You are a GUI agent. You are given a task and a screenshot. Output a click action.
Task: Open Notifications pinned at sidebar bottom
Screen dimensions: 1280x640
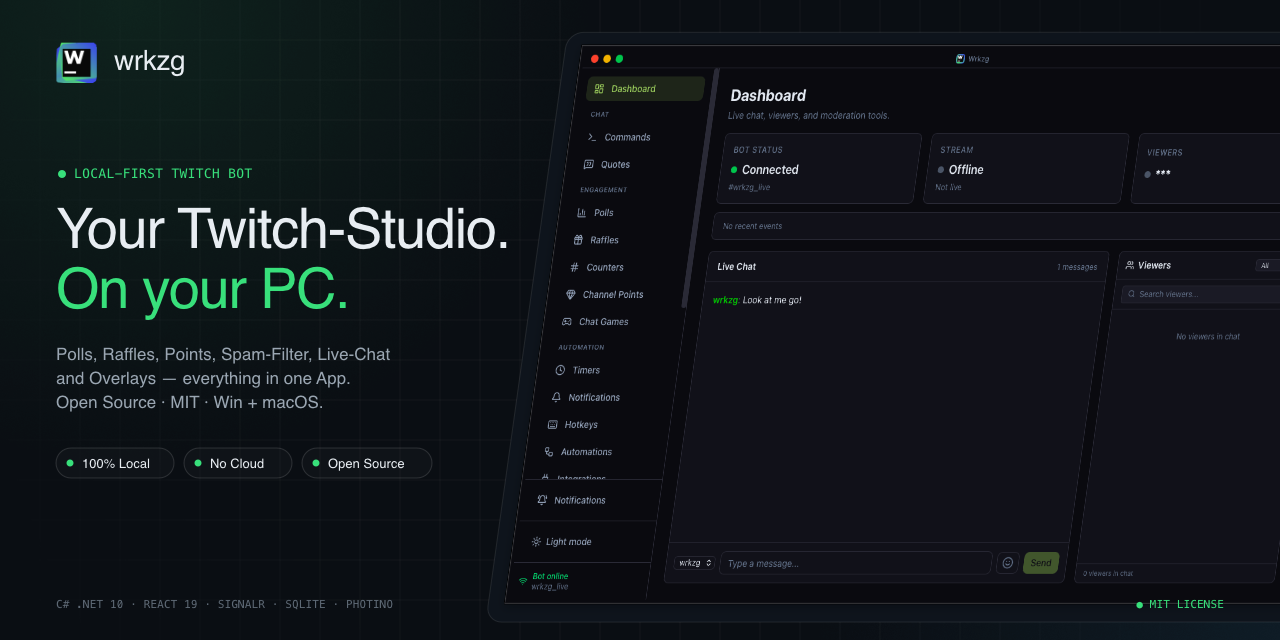572,500
